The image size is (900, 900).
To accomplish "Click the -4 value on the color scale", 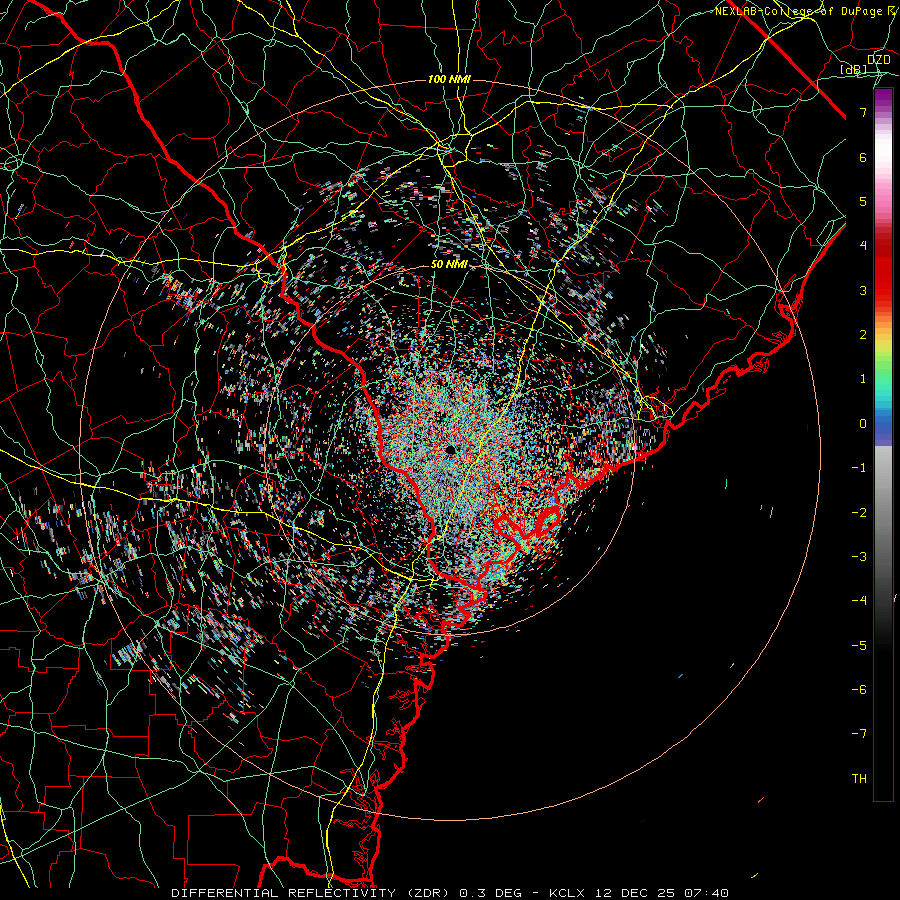I will [x=859, y=601].
